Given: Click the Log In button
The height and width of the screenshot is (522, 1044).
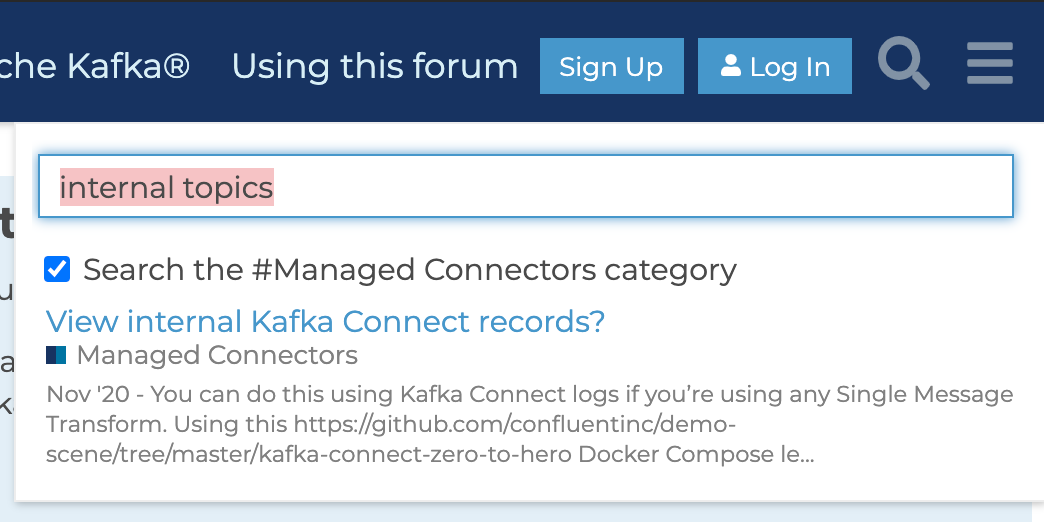Looking at the screenshot, I should pos(774,66).
